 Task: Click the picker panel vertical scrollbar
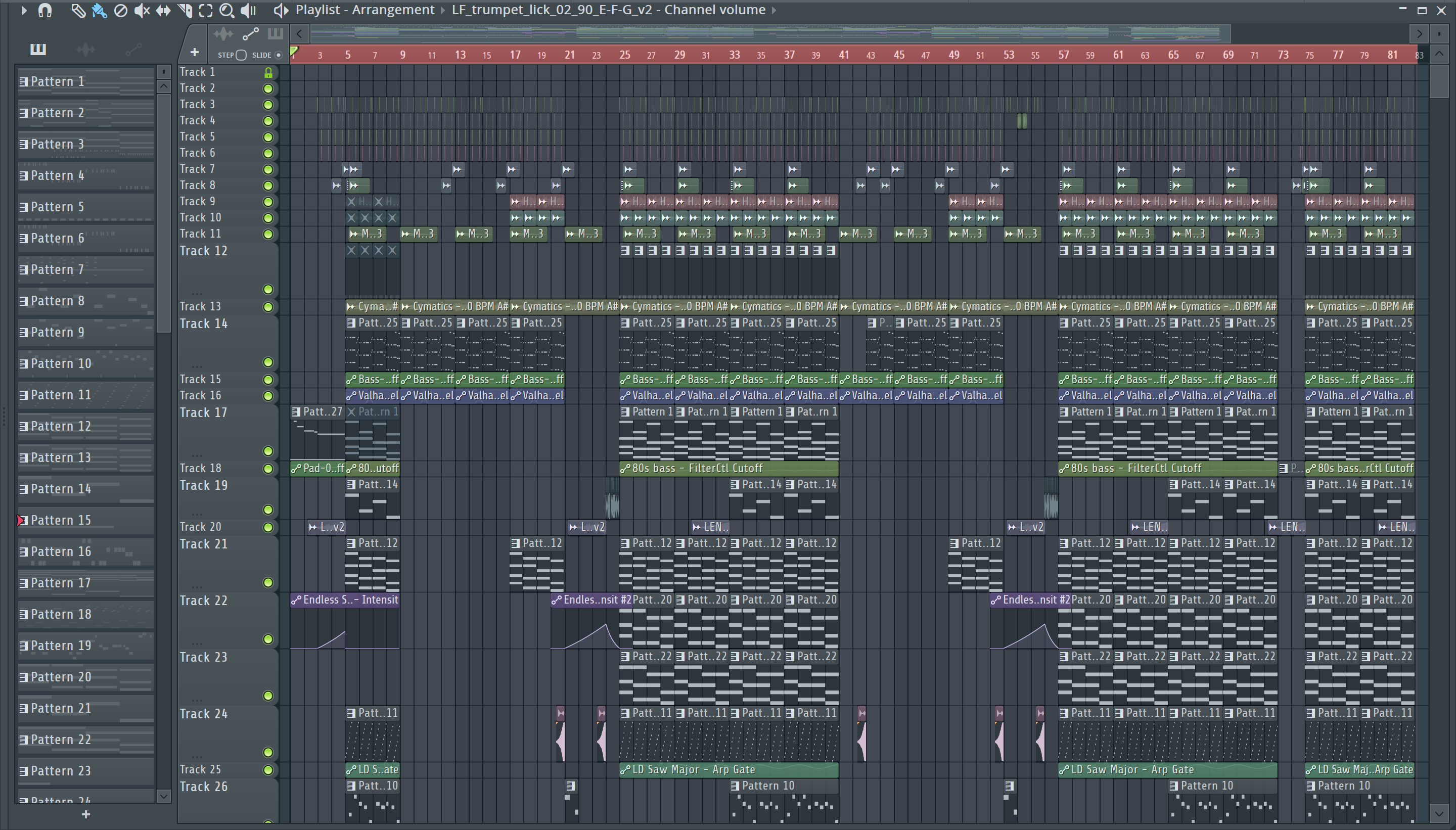[x=164, y=213]
